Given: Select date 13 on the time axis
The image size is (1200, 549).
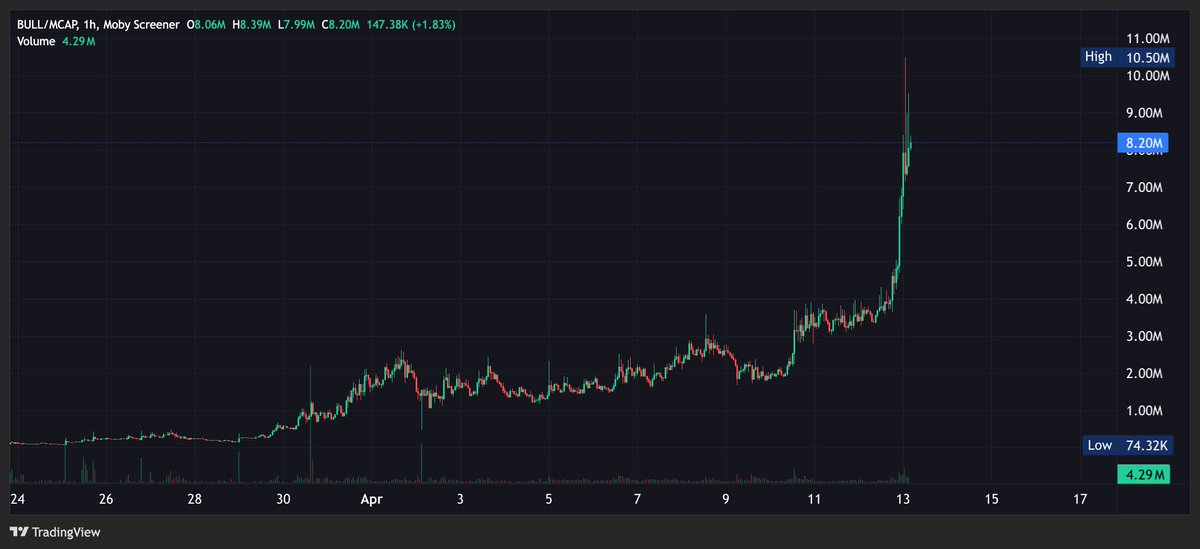Looking at the screenshot, I should coord(903,498).
